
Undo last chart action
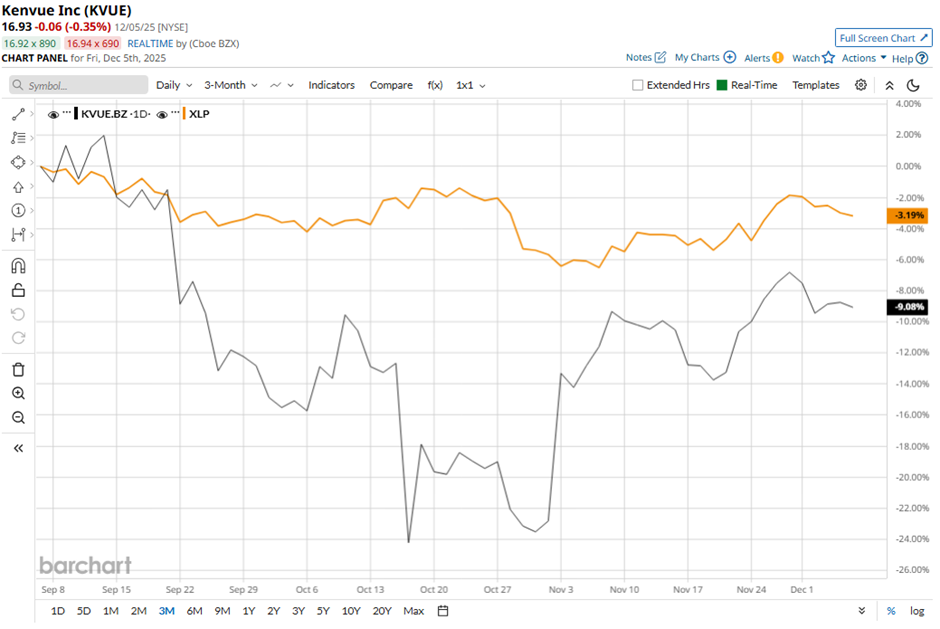[18, 314]
